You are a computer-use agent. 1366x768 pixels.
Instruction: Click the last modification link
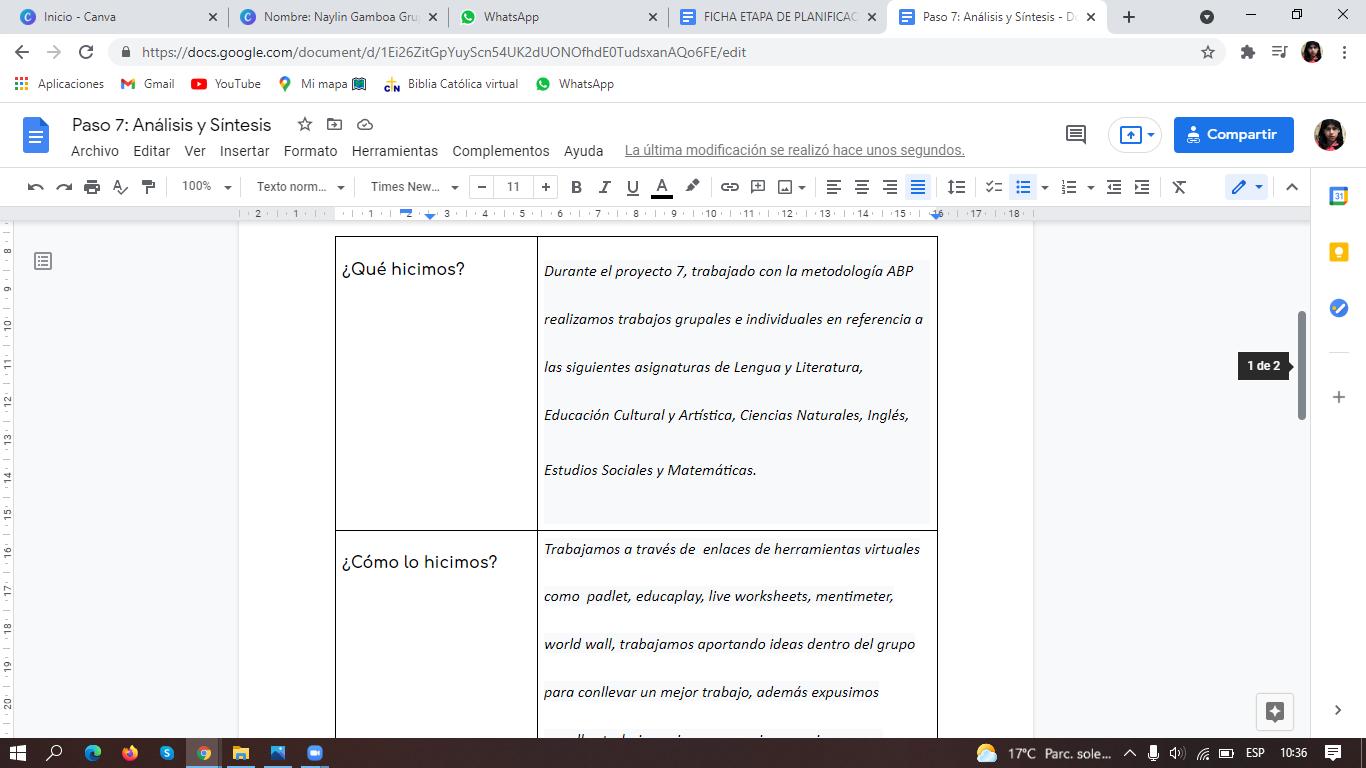(795, 151)
